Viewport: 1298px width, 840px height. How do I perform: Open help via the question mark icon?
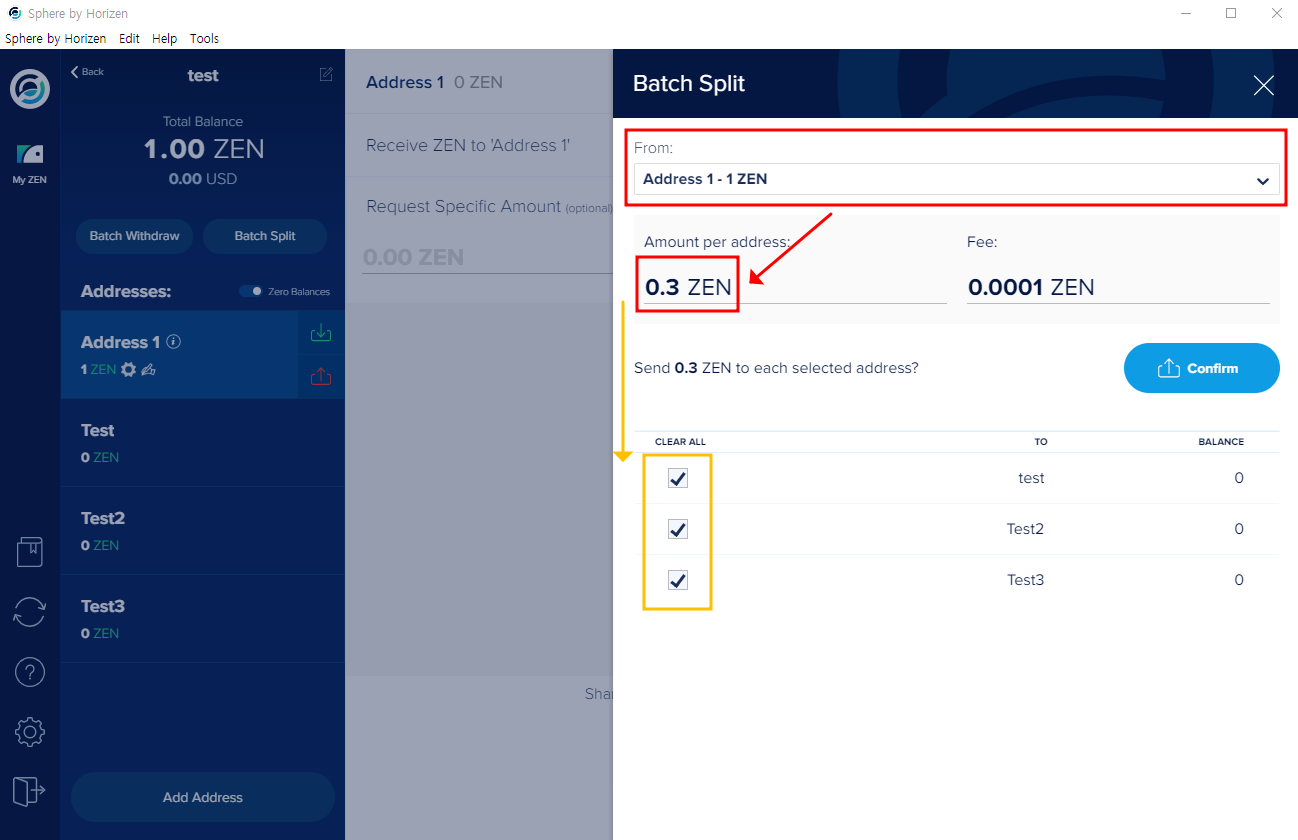29,671
